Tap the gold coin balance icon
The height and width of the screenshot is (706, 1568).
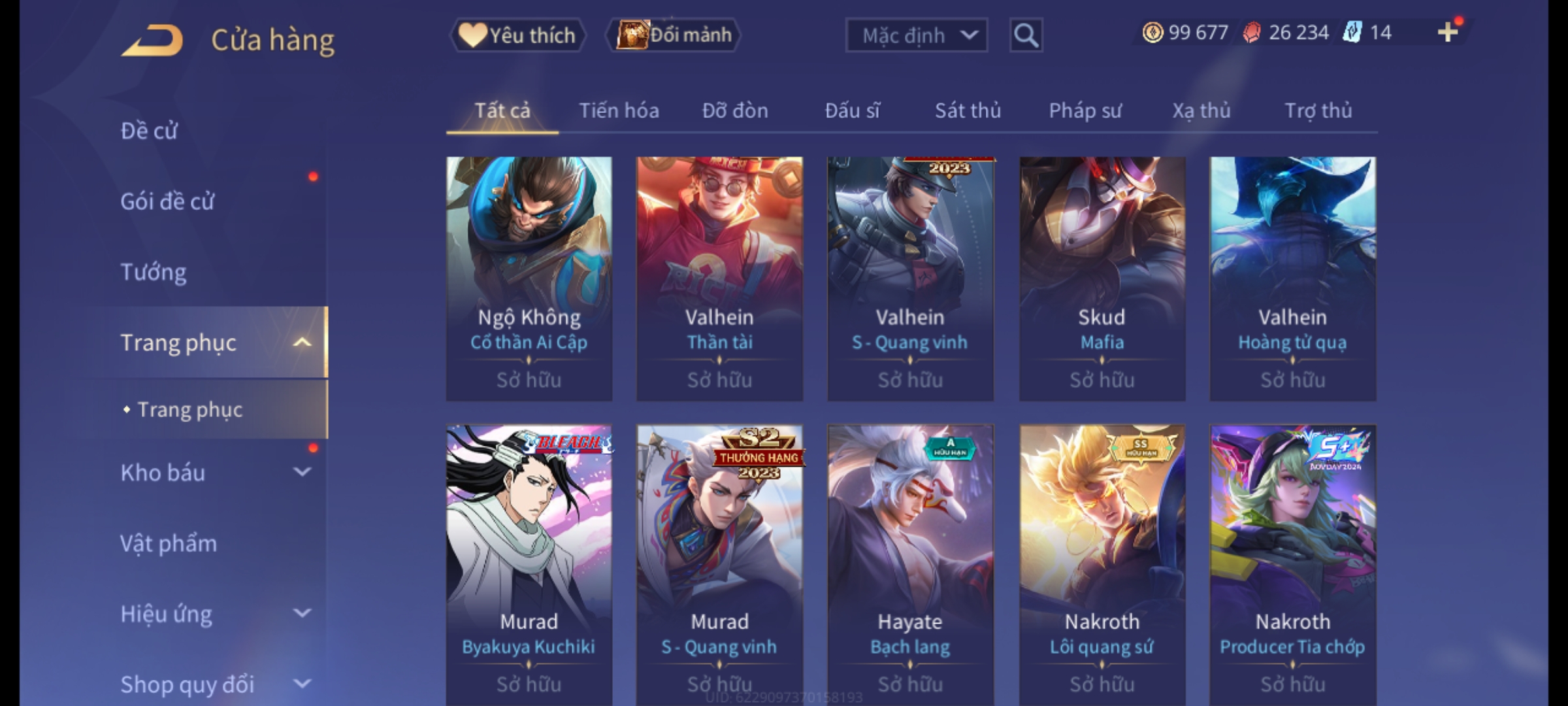pos(1152,33)
